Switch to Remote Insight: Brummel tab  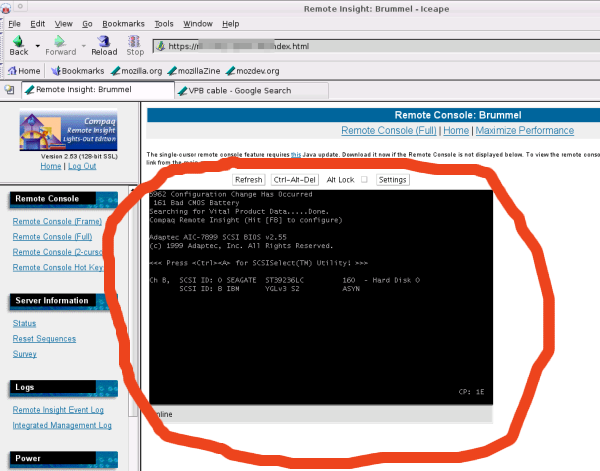point(98,90)
